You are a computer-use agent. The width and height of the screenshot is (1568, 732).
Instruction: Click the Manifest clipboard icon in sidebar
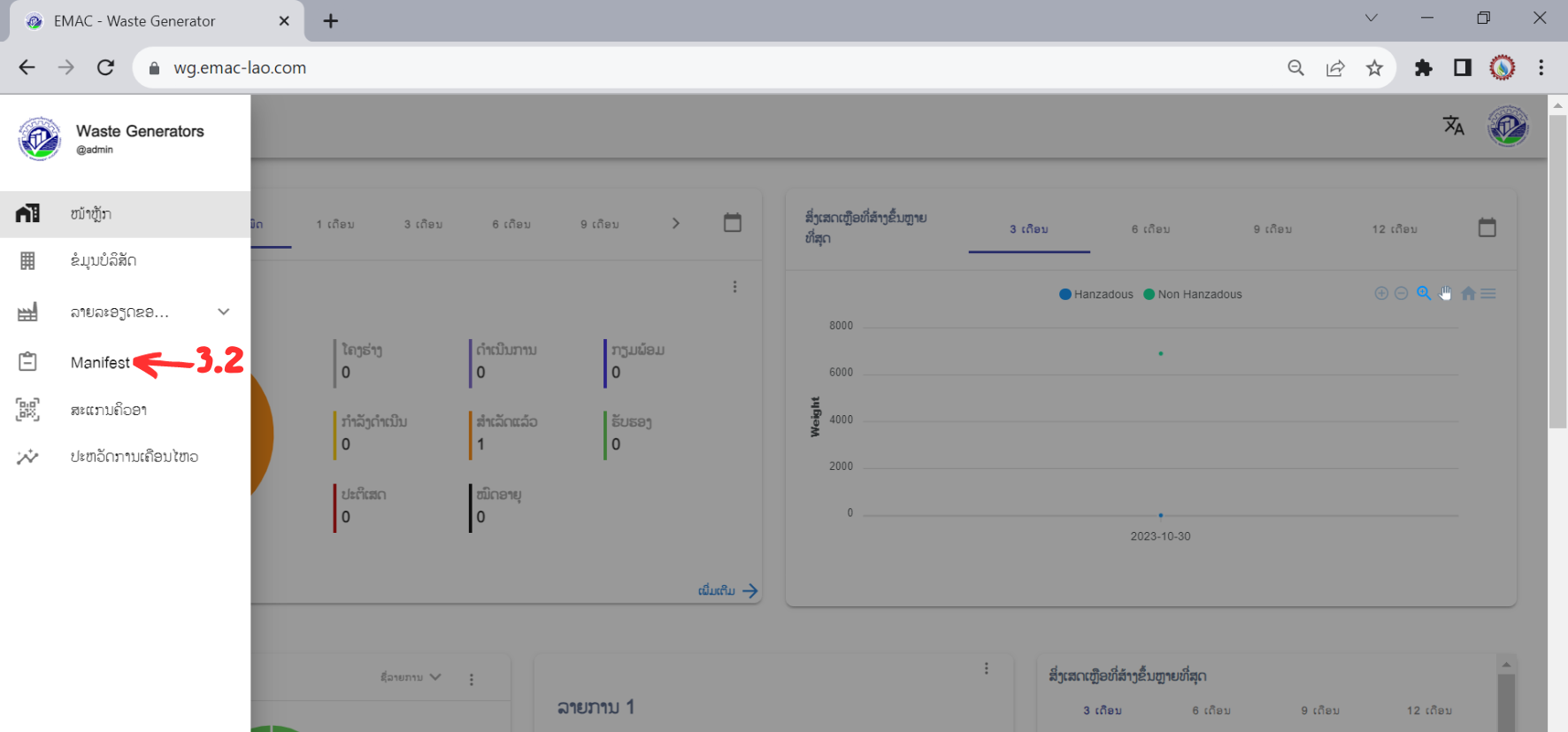pos(28,362)
